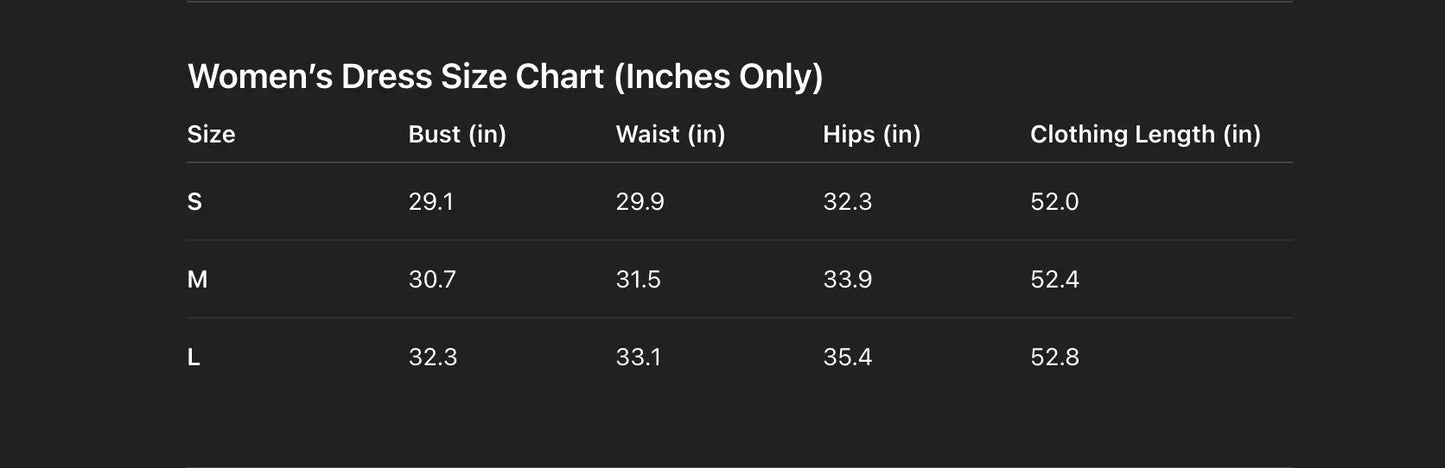This screenshot has height=468, width=1445.
Task: Select the S size row label
Action: click(195, 202)
